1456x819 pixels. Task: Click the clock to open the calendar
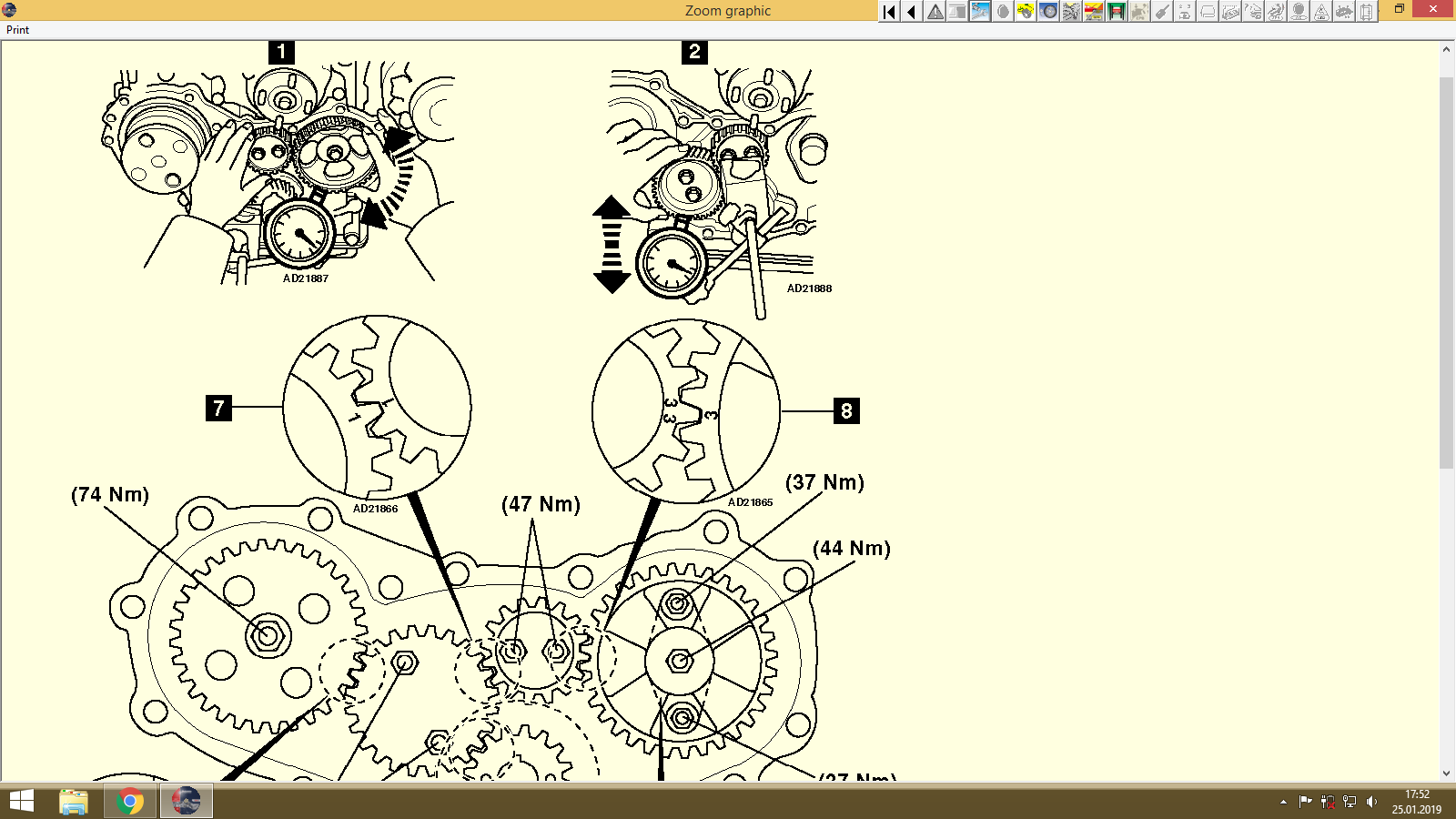coord(1416,801)
